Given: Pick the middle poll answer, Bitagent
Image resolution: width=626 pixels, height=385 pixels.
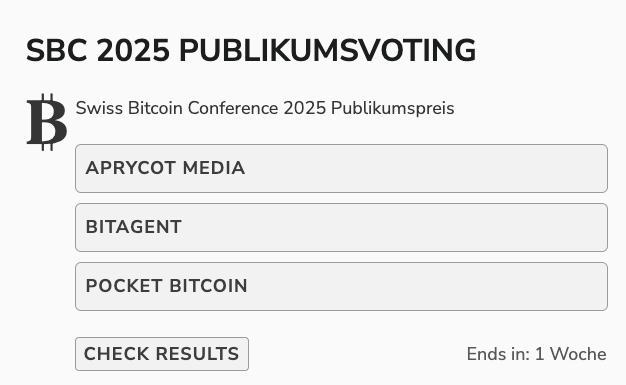Looking at the screenshot, I should click(341, 228).
